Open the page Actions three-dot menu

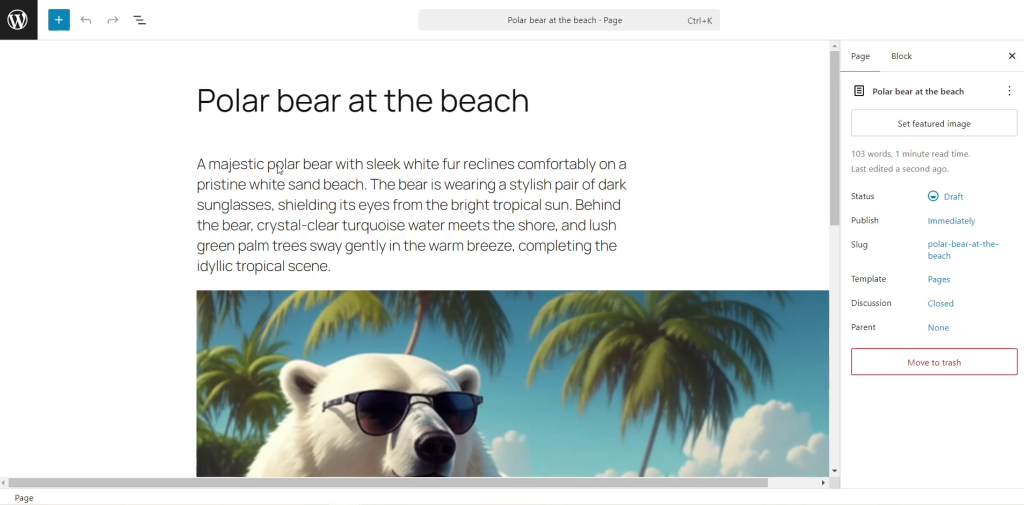1009,91
